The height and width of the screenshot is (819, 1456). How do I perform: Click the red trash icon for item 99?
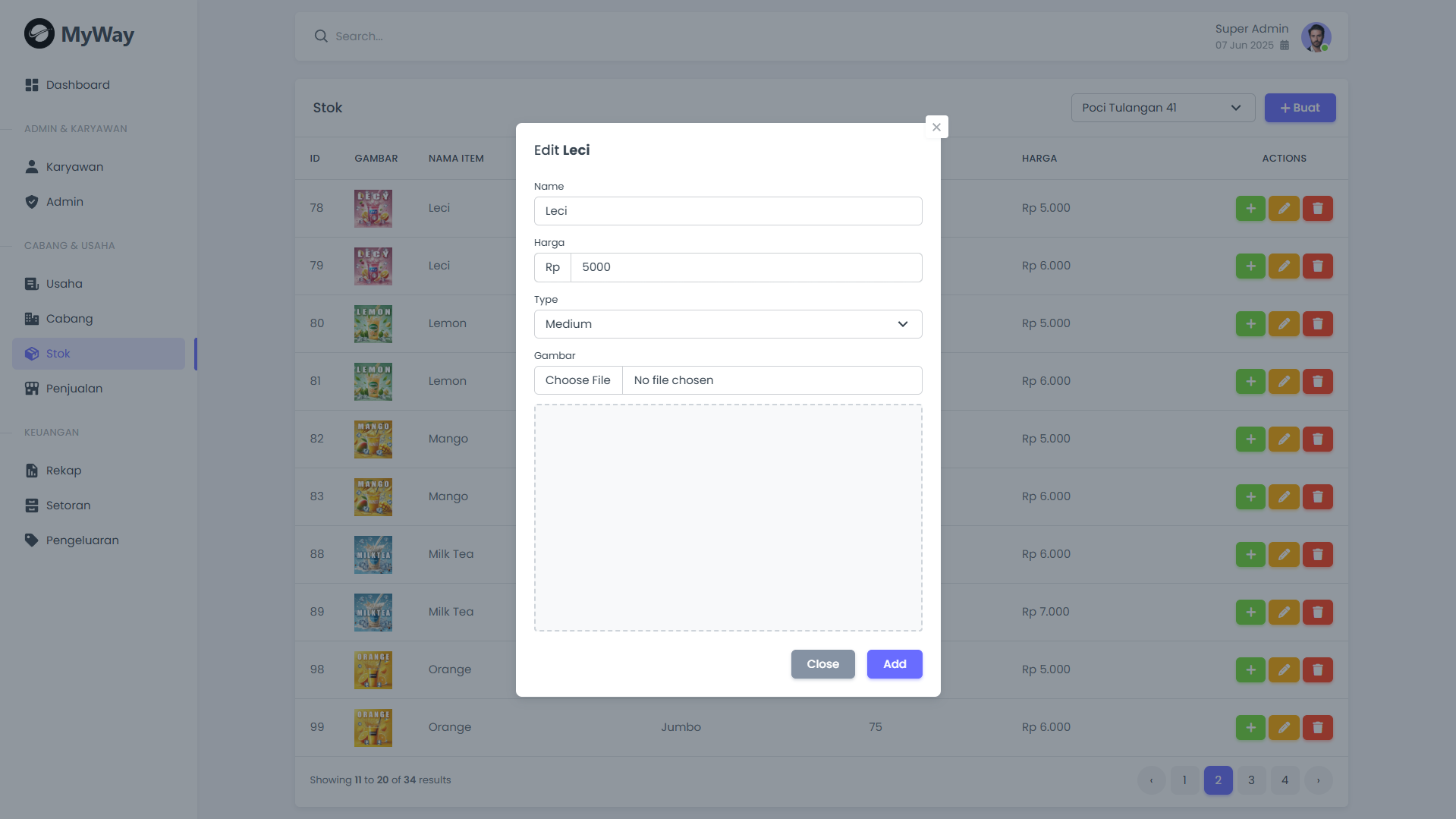1318,727
